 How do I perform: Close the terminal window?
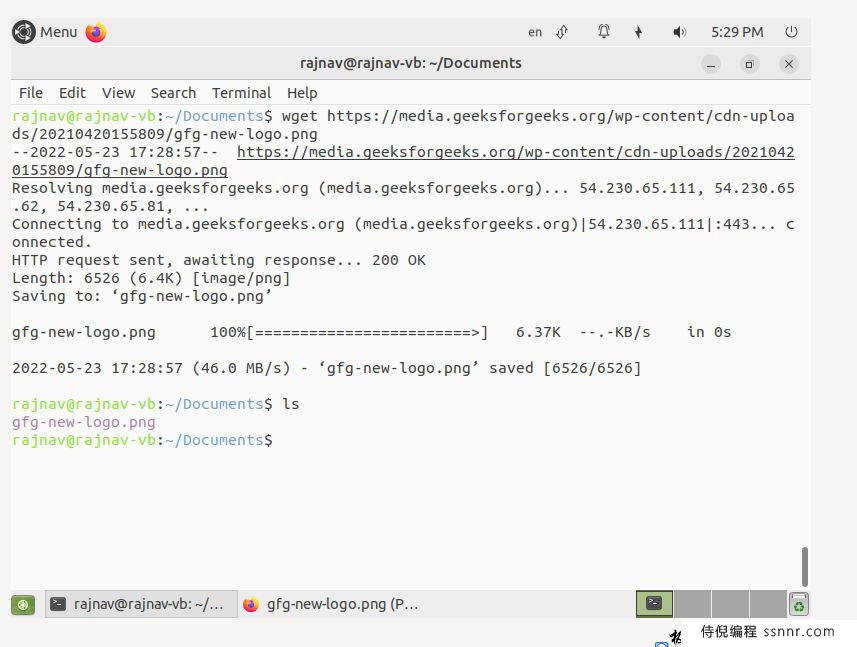click(x=789, y=64)
